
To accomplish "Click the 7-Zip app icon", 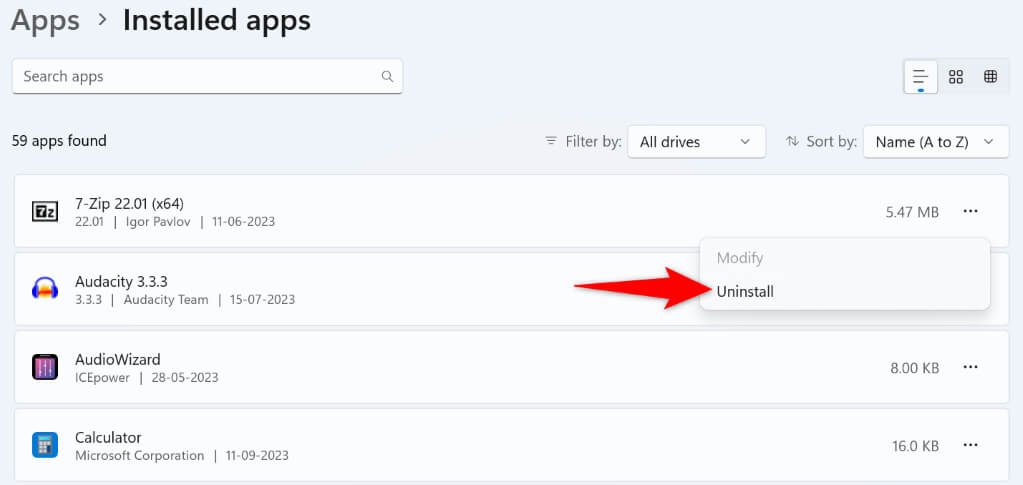I will 45,211.
